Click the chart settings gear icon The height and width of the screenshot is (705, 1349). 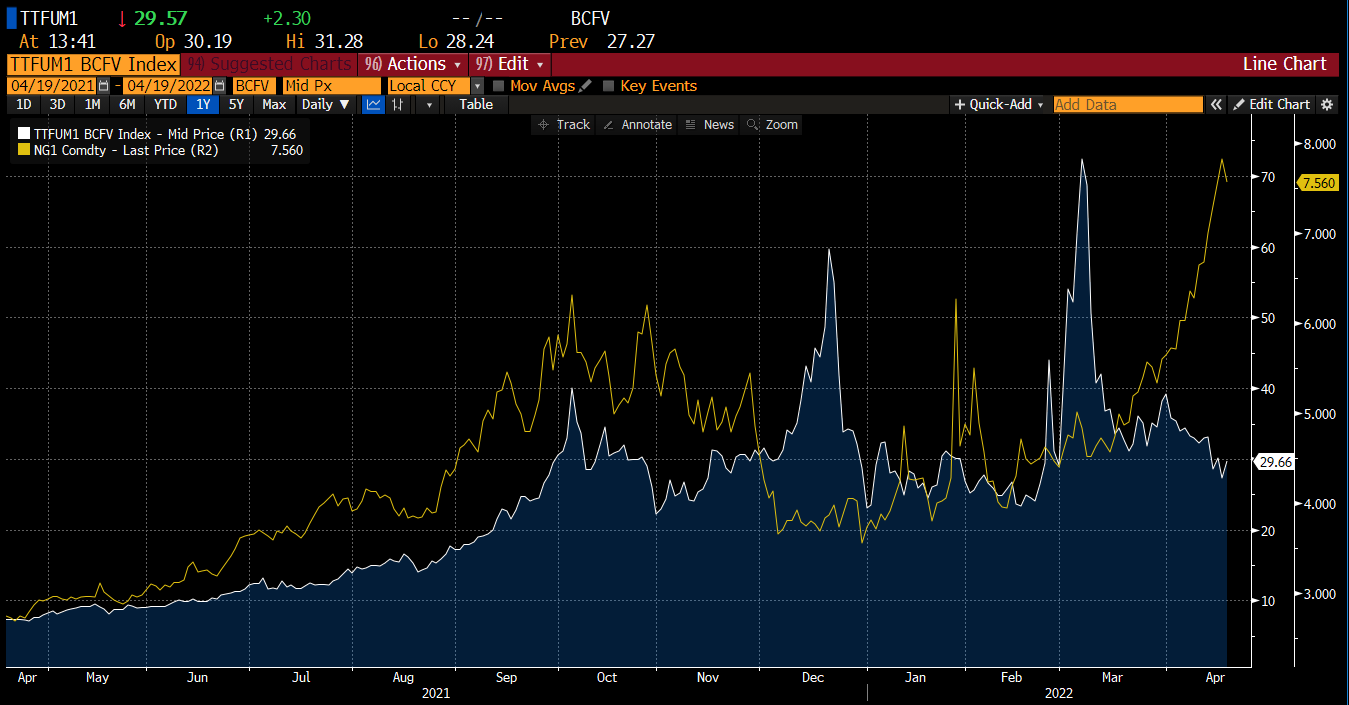point(1327,104)
